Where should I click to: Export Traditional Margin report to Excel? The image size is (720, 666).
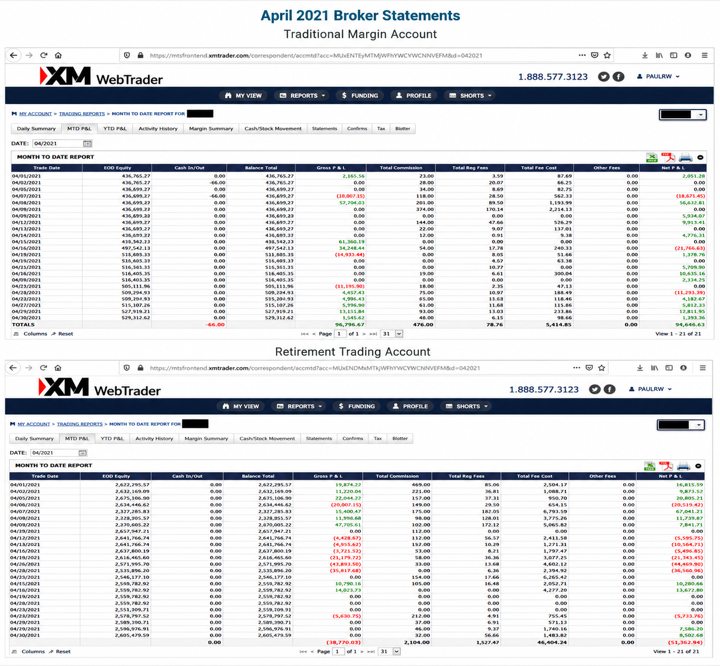tap(652, 158)
